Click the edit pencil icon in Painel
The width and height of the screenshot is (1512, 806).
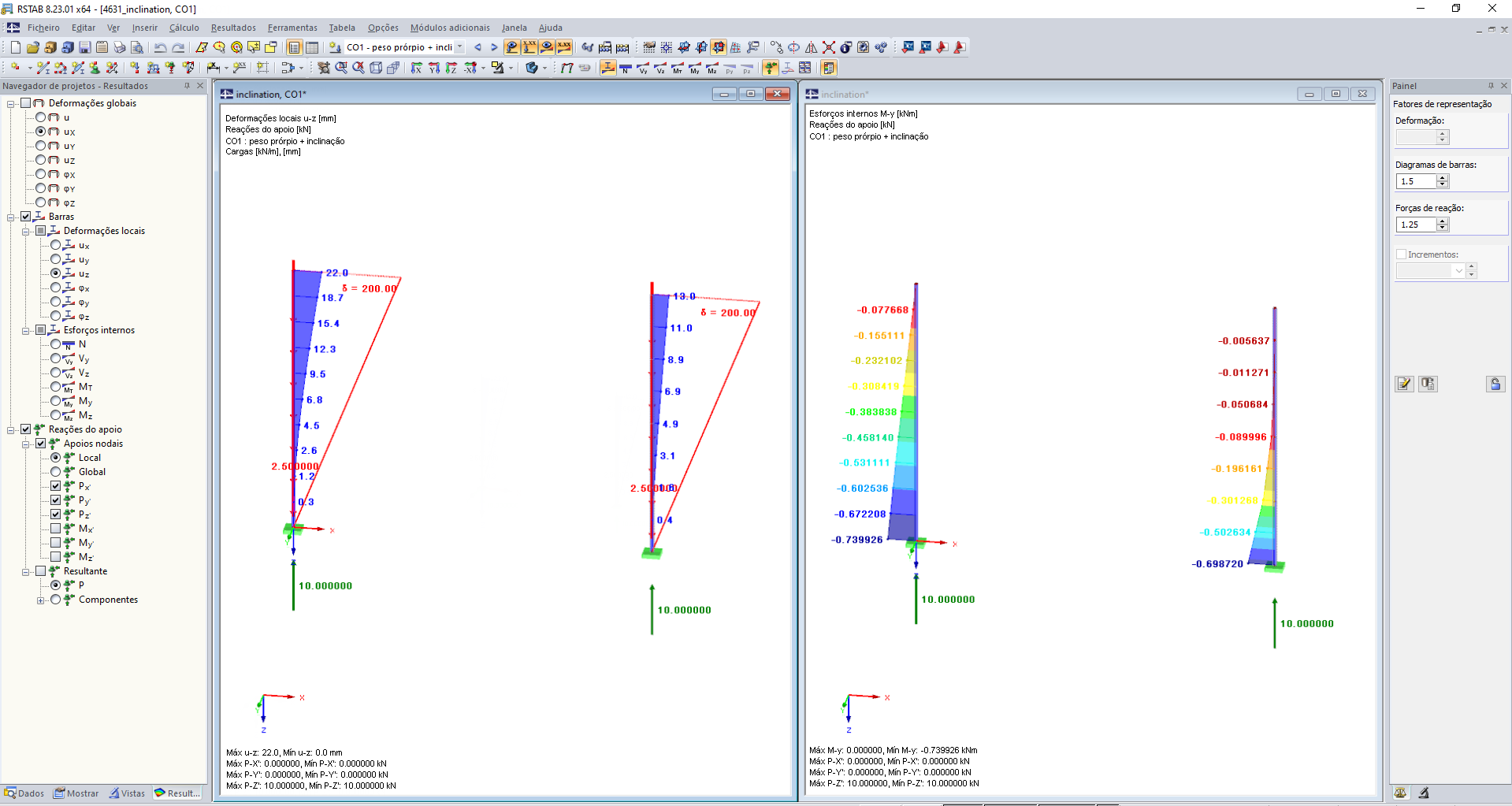(1404, 384)
